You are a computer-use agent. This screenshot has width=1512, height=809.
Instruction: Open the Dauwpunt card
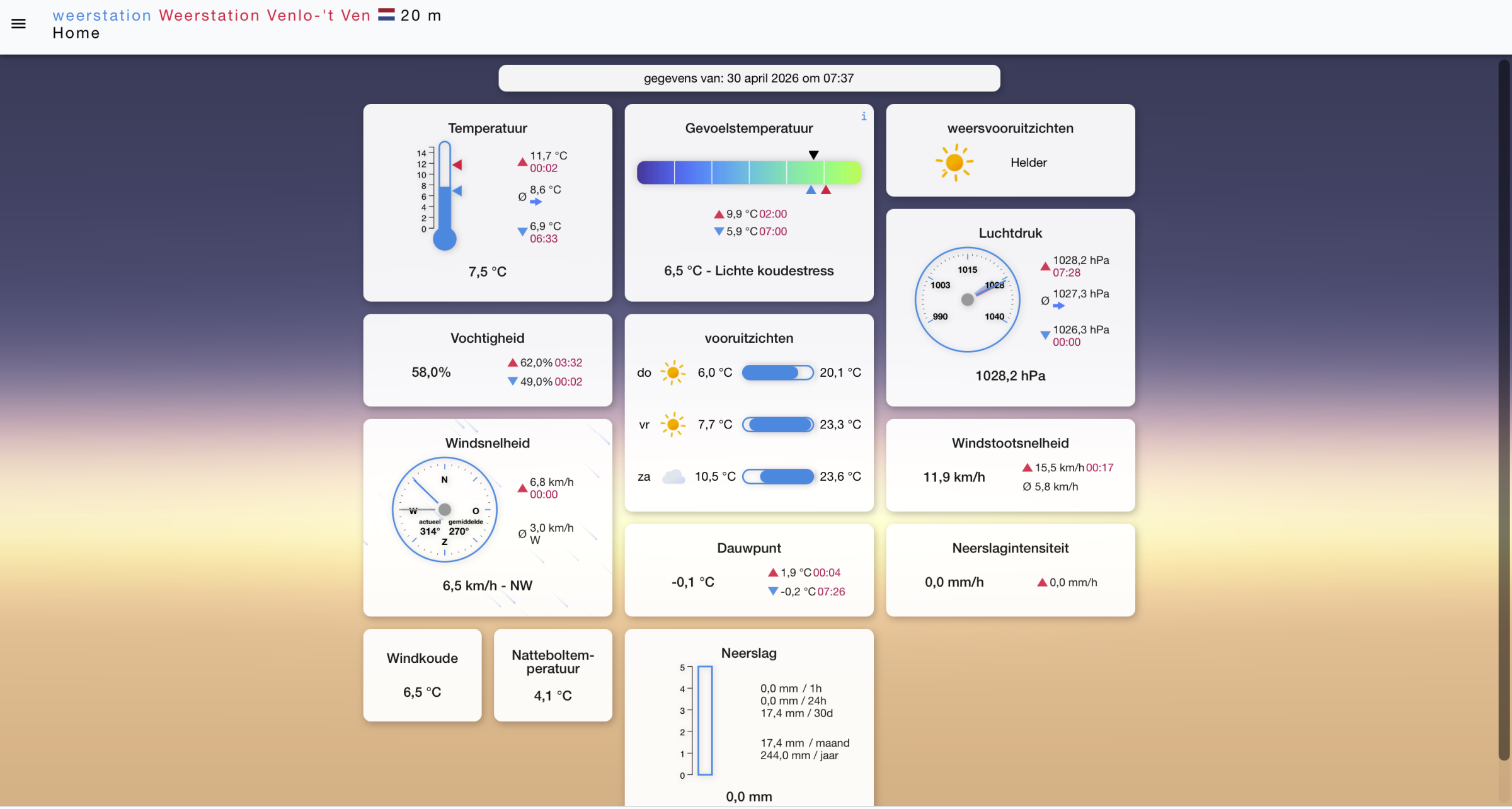click(x=748, y=570)
